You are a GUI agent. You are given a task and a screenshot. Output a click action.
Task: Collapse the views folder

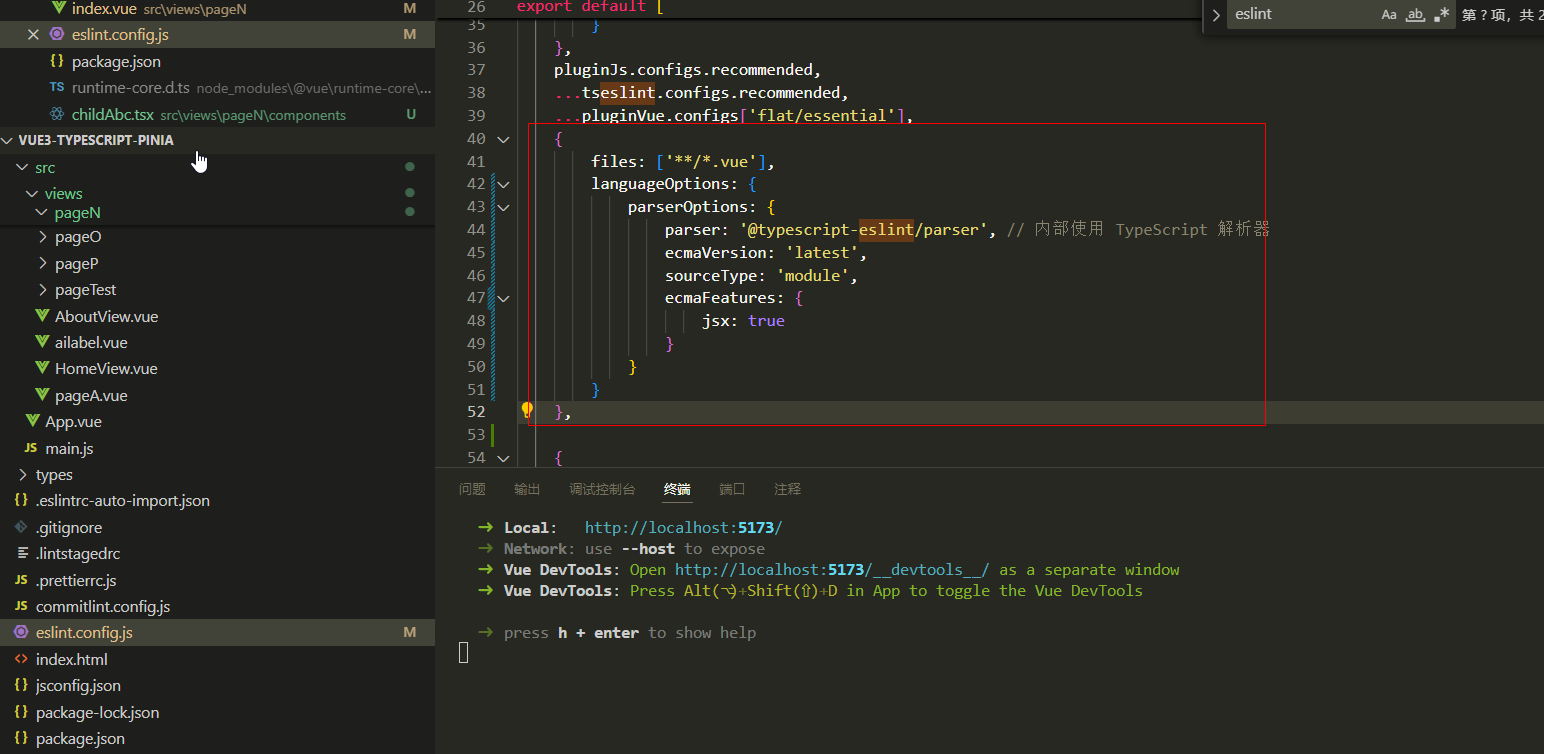click(32, 194)
